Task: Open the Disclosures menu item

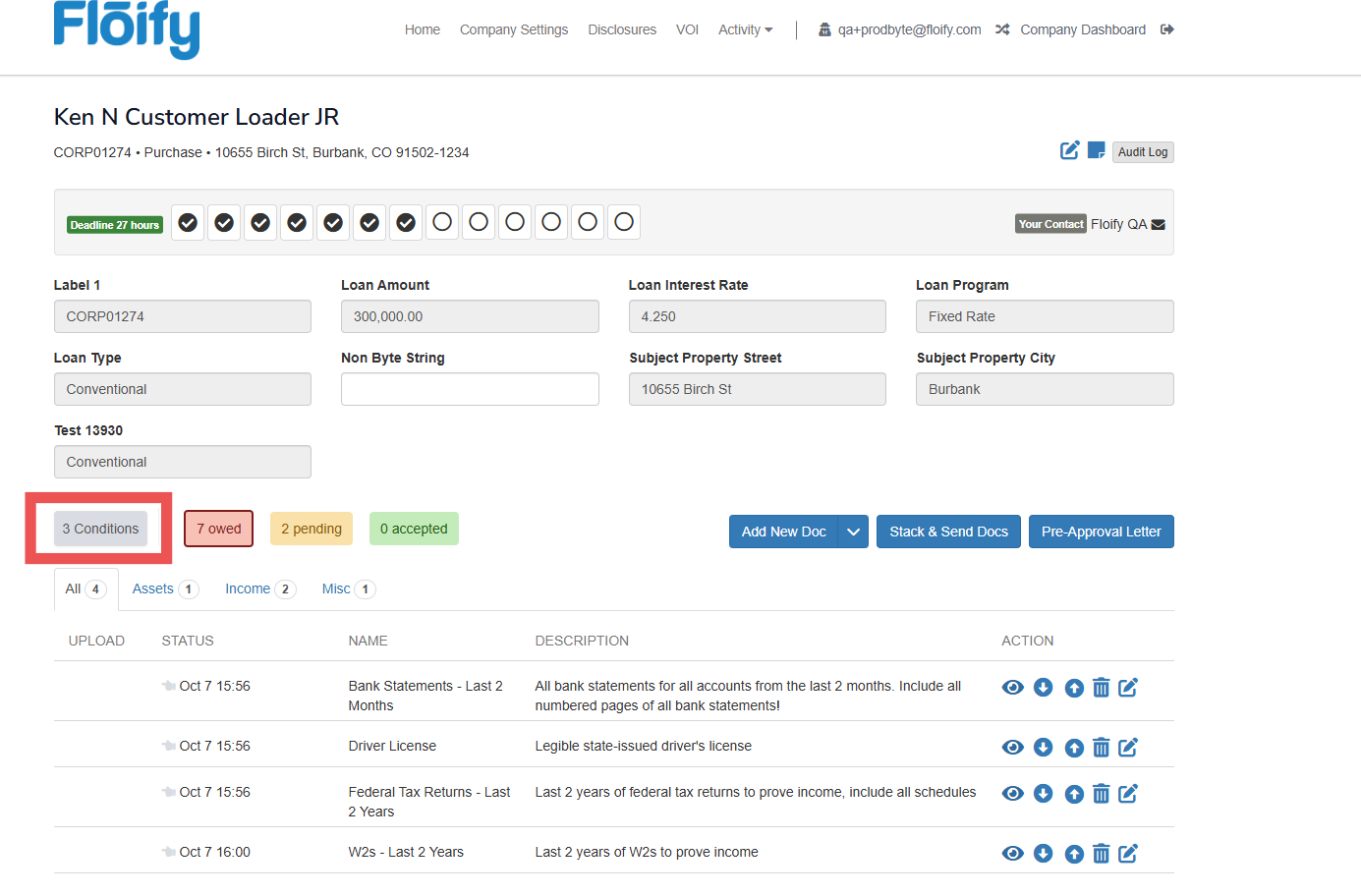Action: point(621,29)
